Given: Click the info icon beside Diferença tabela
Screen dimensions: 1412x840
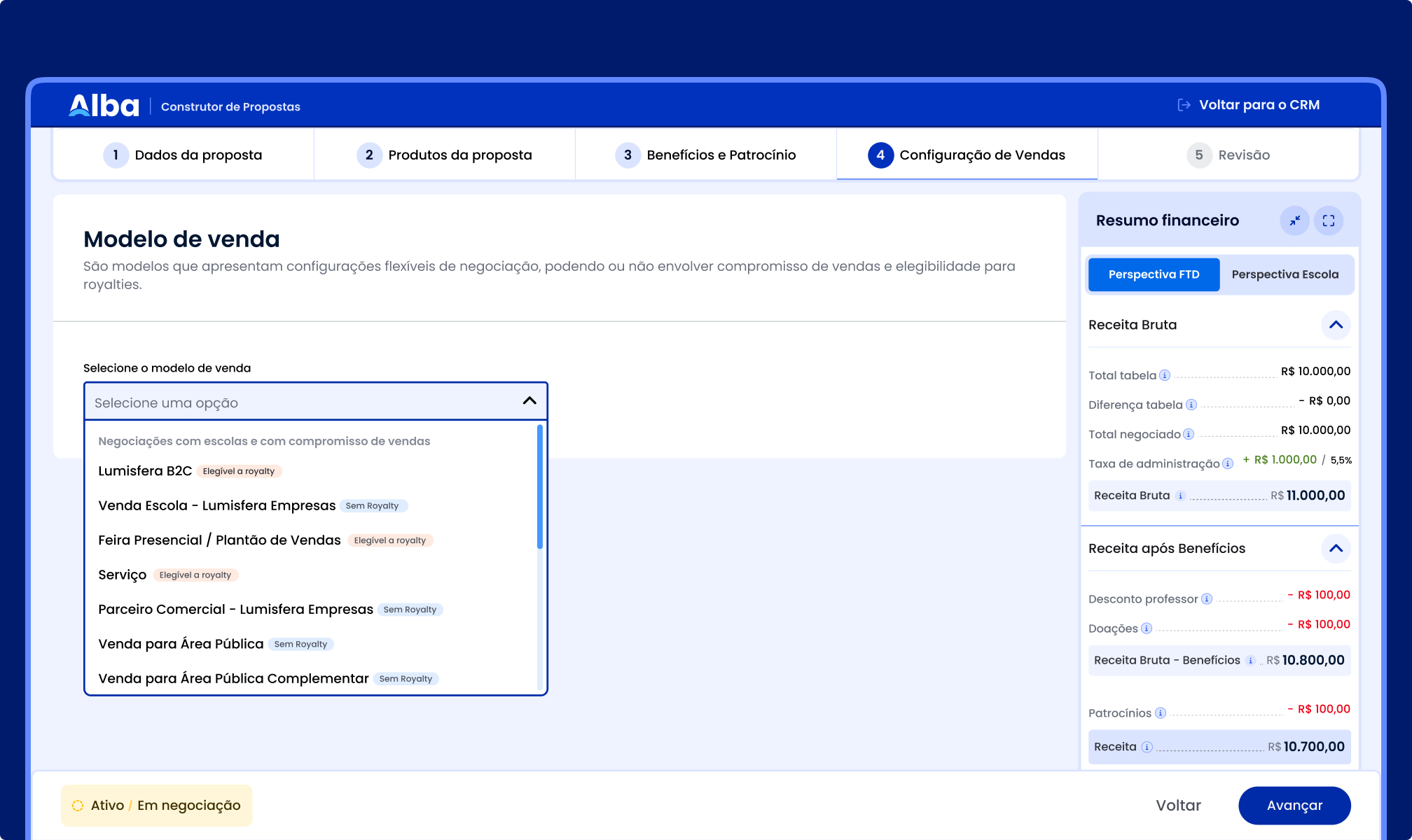Looking at the screenshot, I should coord(1191,405).
